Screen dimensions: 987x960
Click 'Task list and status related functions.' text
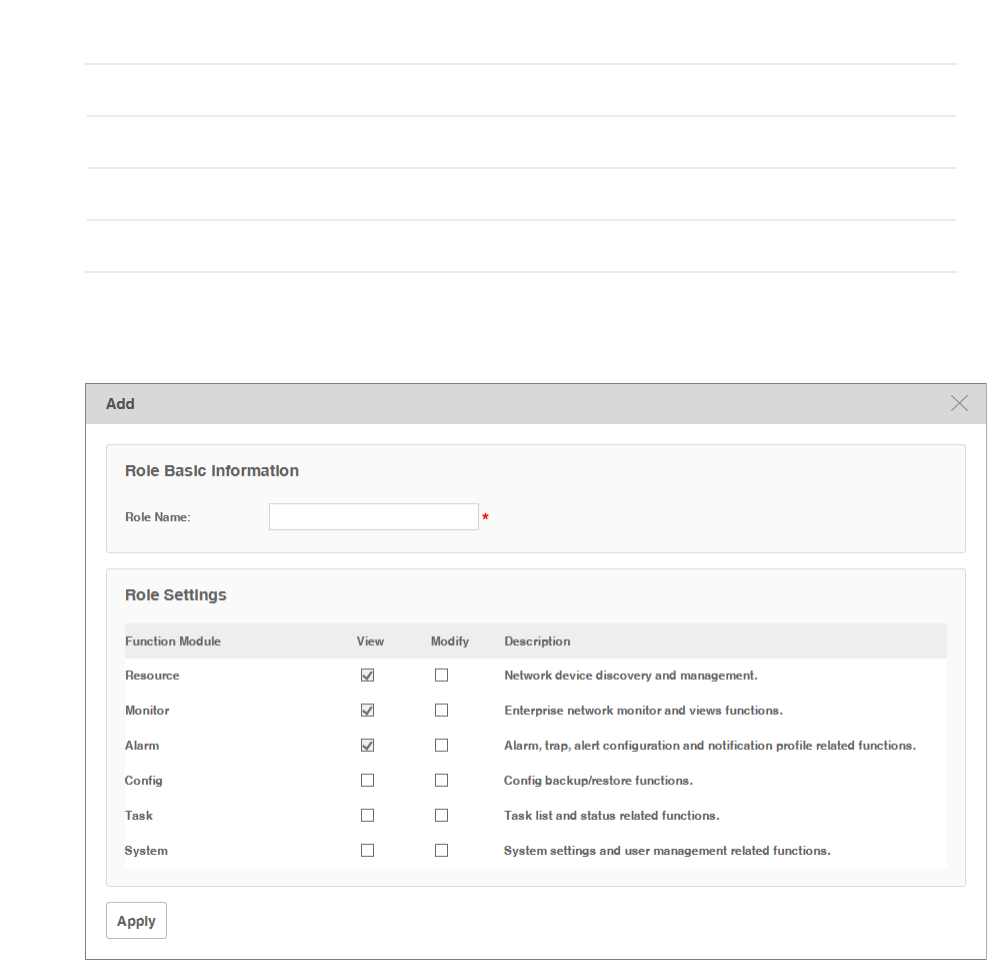[611, 816]
